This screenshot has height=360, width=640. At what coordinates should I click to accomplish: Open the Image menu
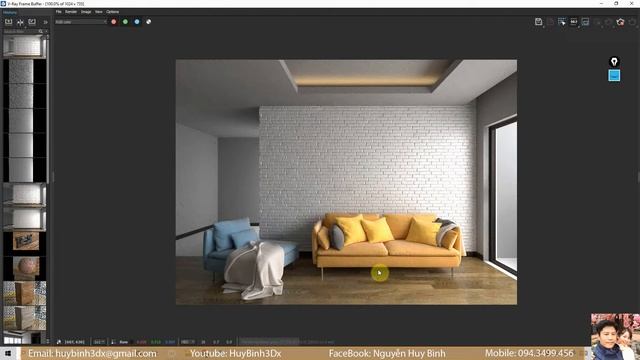point(86,12)
